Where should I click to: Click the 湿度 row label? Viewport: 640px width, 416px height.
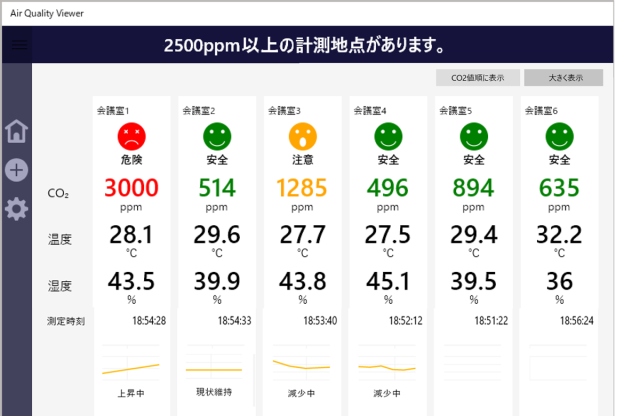60,286
